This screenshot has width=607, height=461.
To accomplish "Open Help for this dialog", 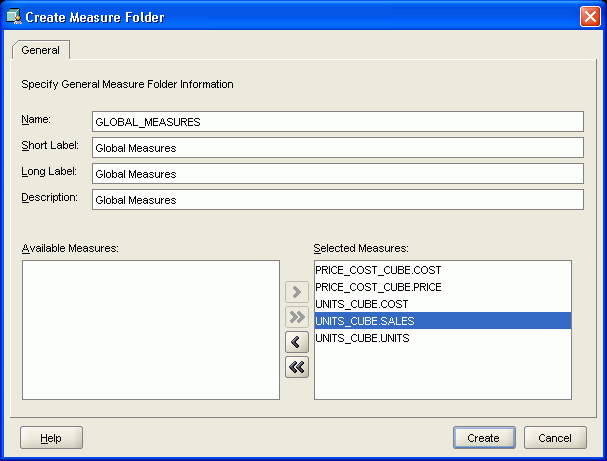I will [51, 438].
